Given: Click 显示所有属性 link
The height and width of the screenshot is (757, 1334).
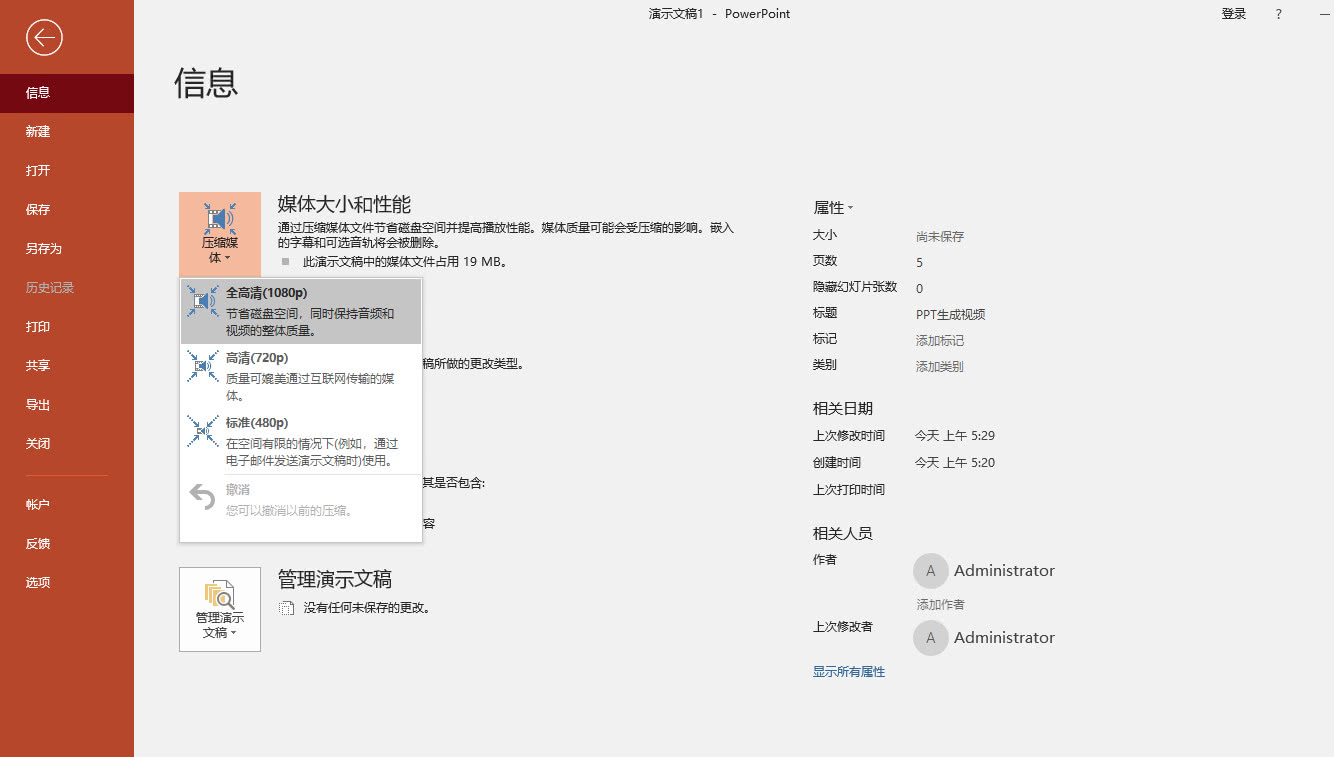Looking at the screenshot, I should [x=849, y=672].
